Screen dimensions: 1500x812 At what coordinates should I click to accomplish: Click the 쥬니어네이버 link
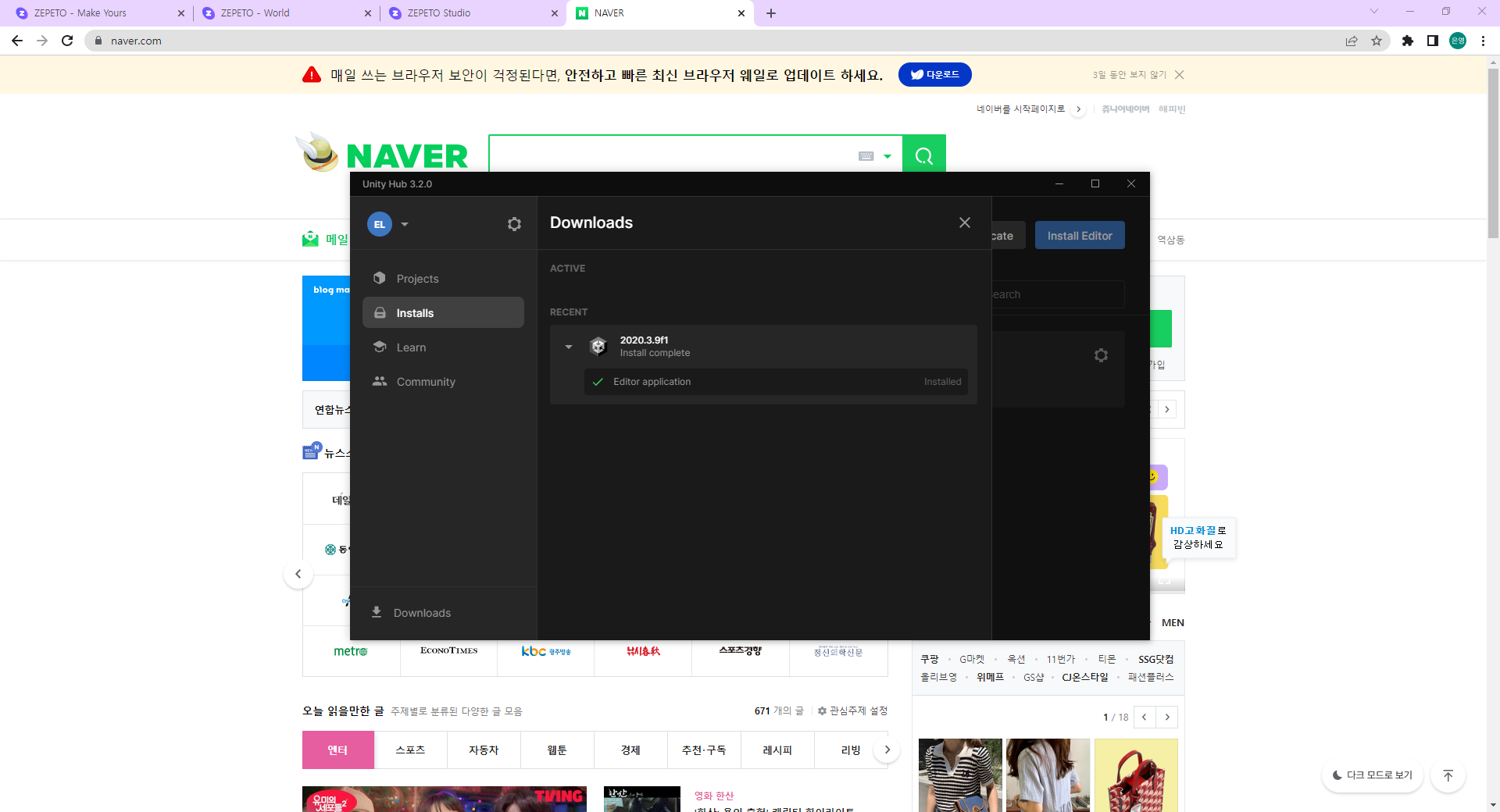1125,109
